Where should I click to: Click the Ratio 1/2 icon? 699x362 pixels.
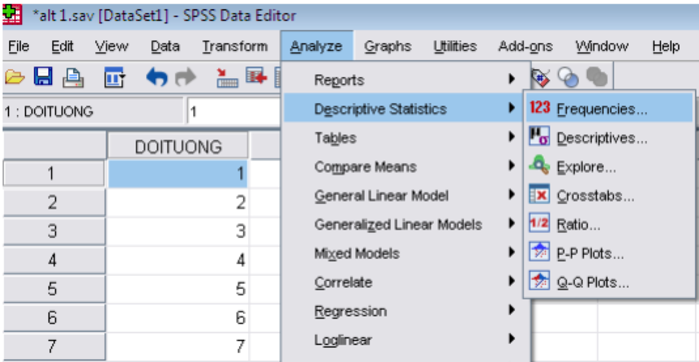(539, 223)
